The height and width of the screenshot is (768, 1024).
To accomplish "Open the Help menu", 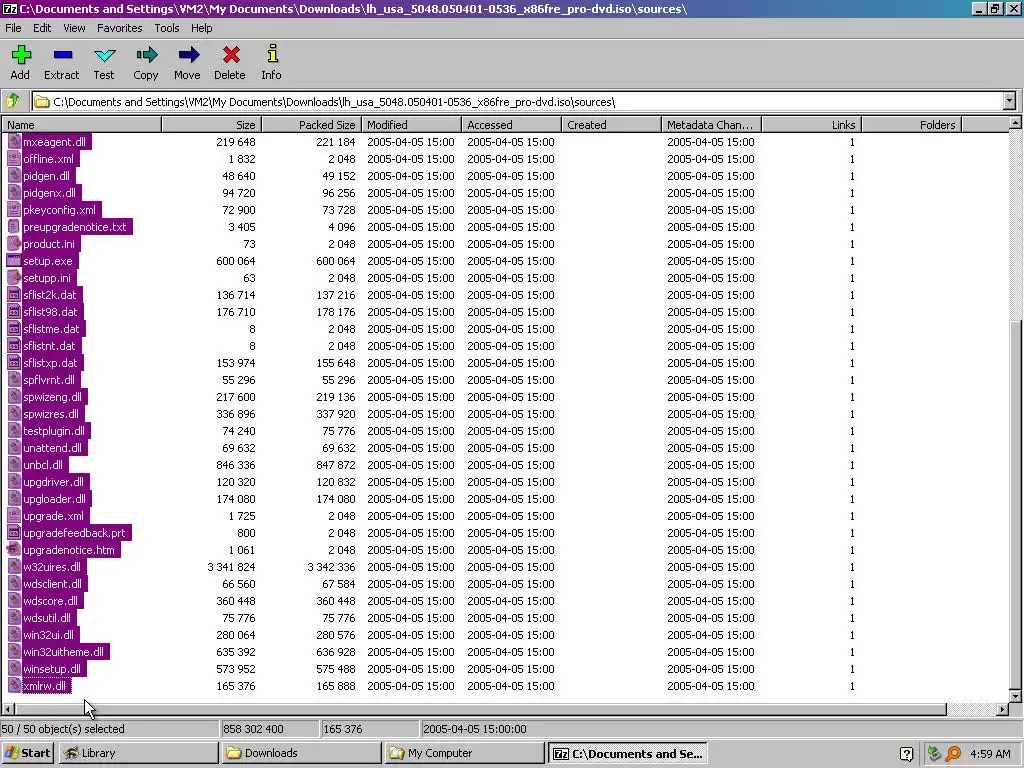I will point(202,28).
